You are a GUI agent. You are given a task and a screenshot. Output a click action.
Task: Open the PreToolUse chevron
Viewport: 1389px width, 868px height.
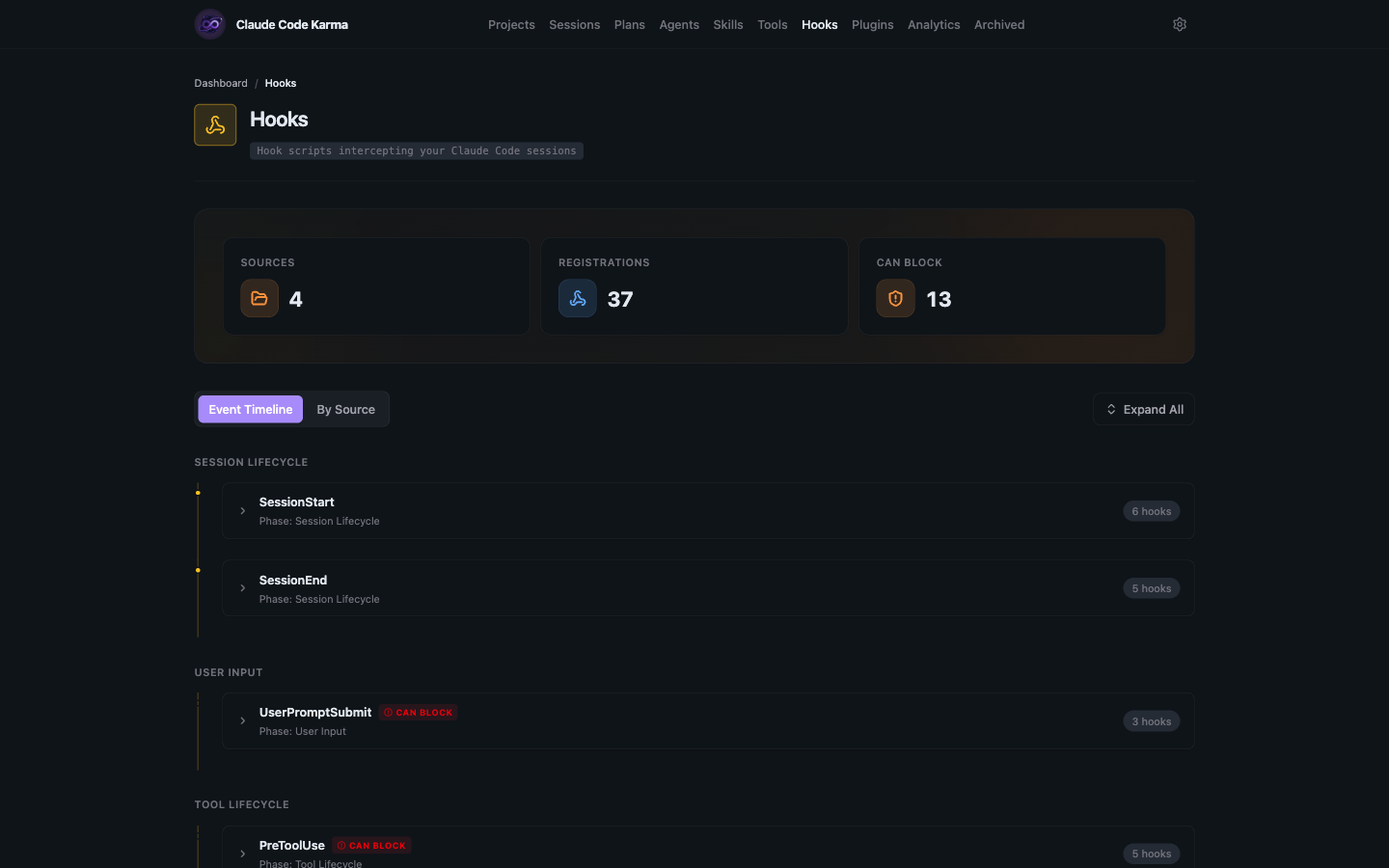(x=242, y=853)
